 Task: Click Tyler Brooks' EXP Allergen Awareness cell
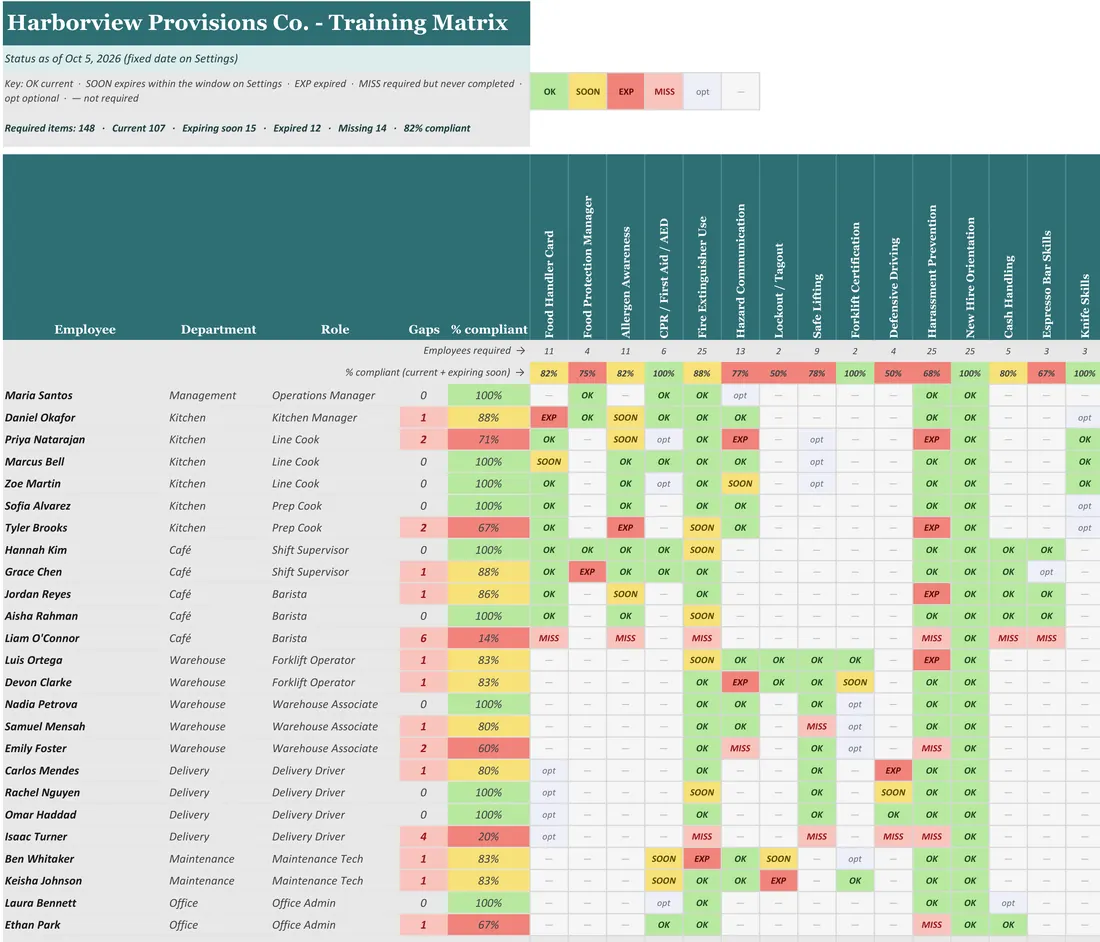(626, 527)
